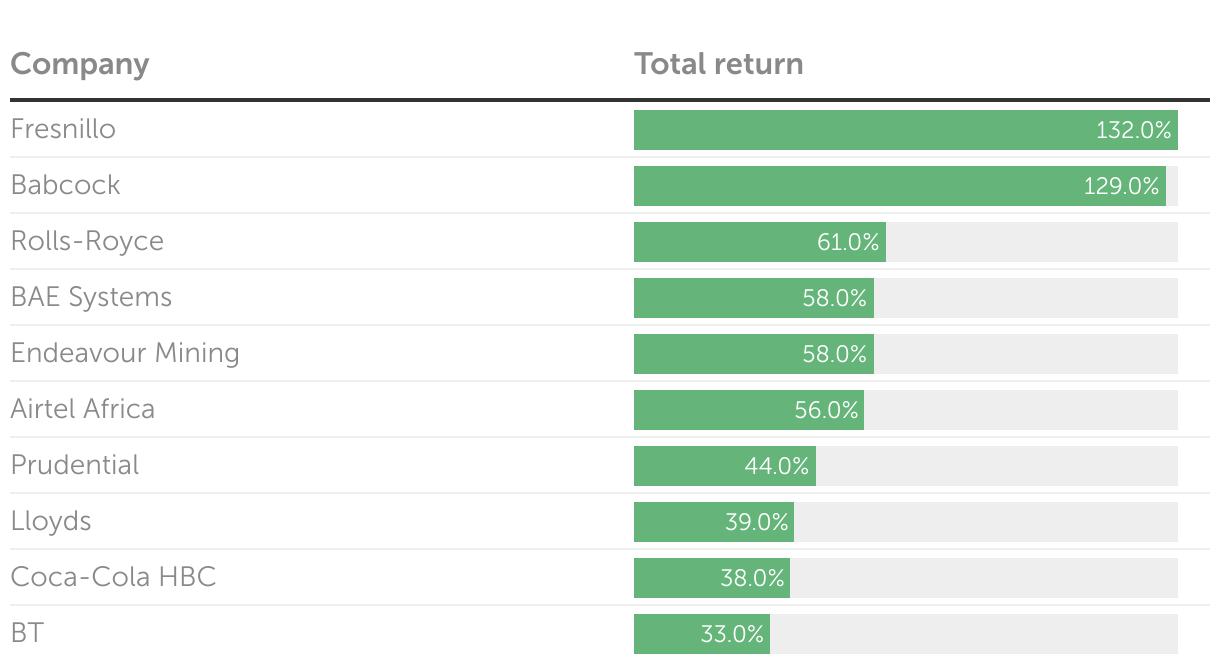The height and width of the screenshot is (670, 1220).
Task: Click the Fresnillo 132.0% return bar
Action: click(905, 130)
